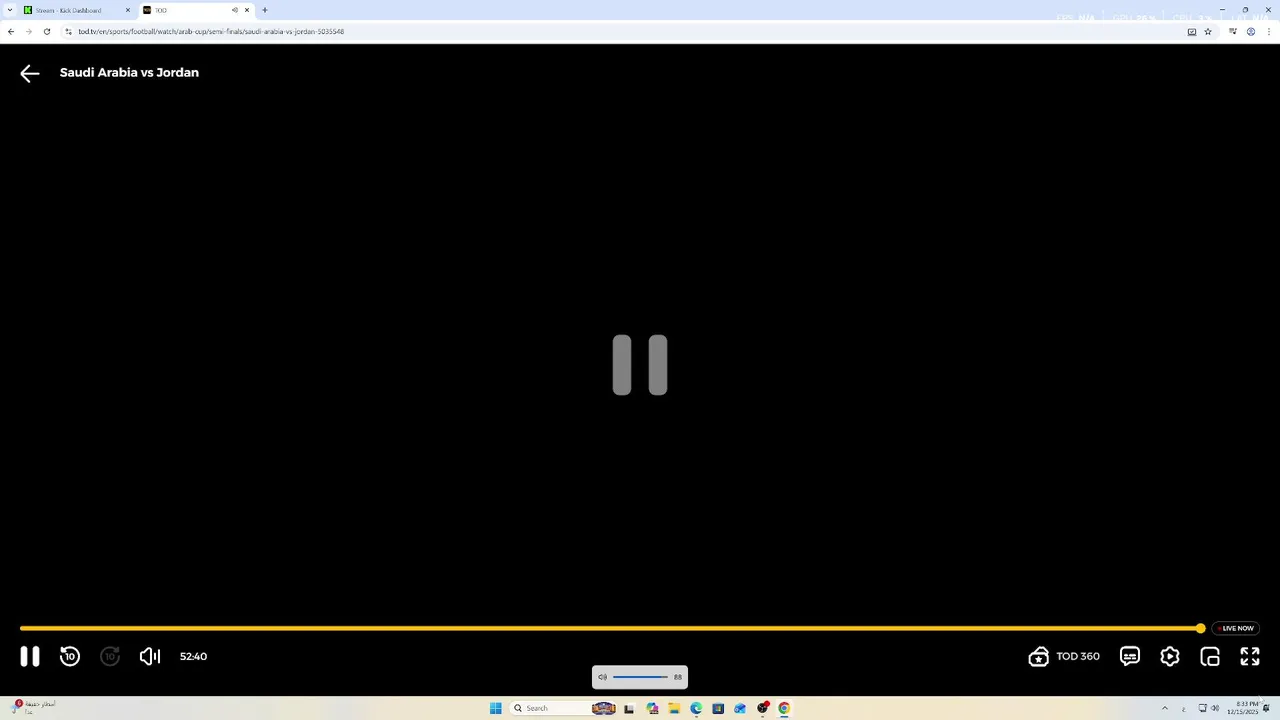
Task: Open the install/cast icon in the address bar
Action: click(1192, 31)
